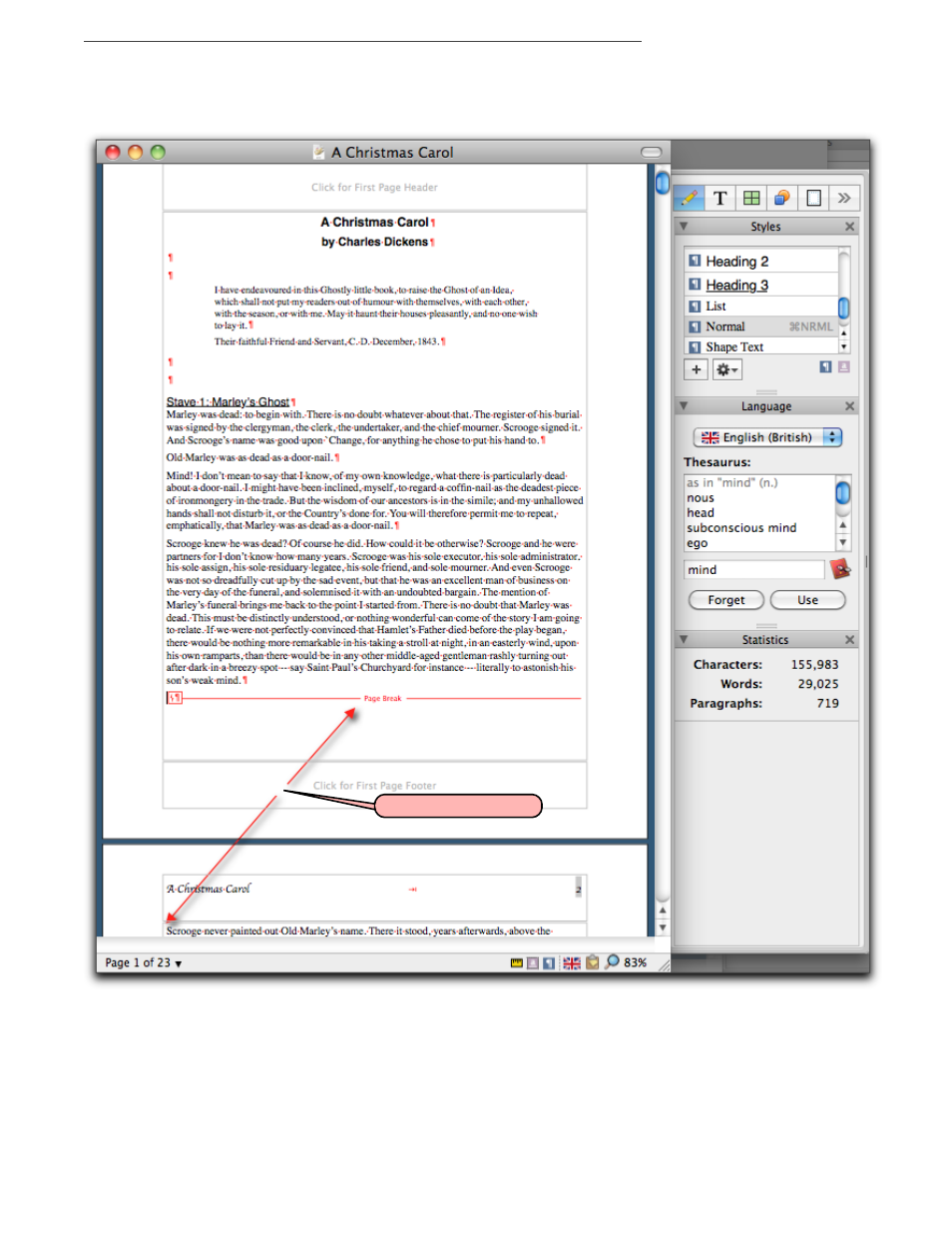Click the Forget button
The image size is (952, 1233).
click(x=726, y=600)
